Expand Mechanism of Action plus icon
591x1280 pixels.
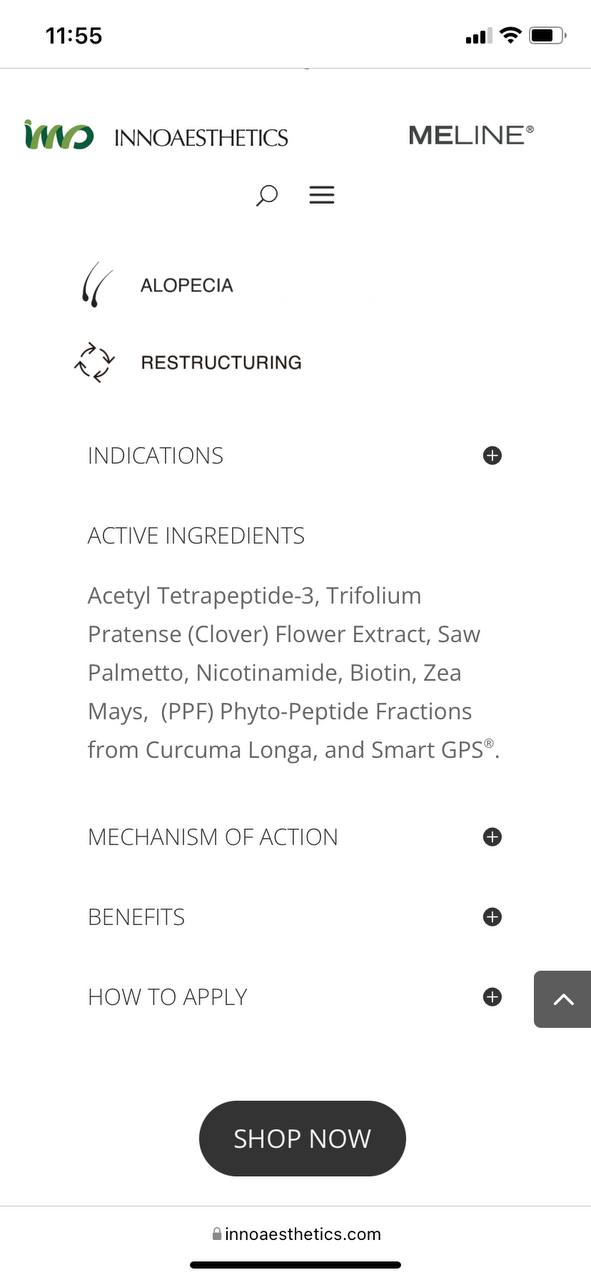(492, 837)
